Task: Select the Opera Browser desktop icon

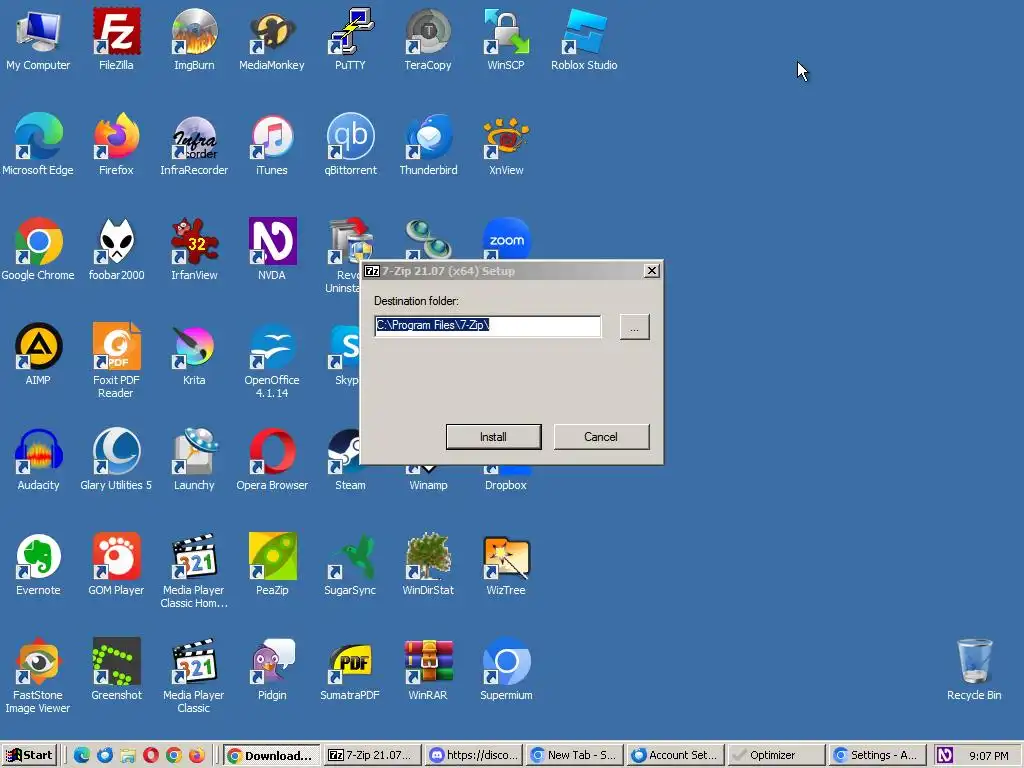Action: point(272,460)
